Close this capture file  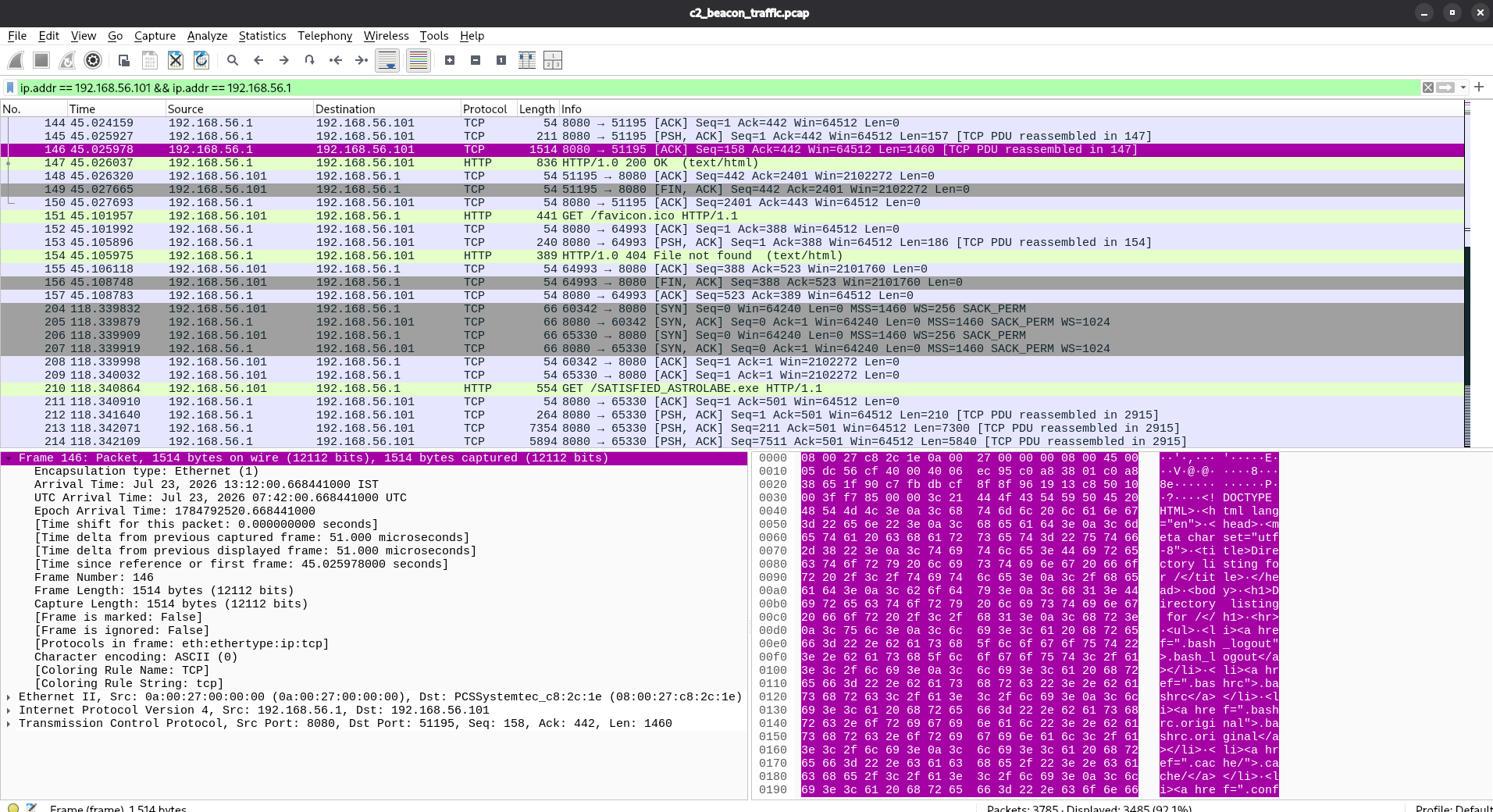pyautogui.click(x=176, y=60)
